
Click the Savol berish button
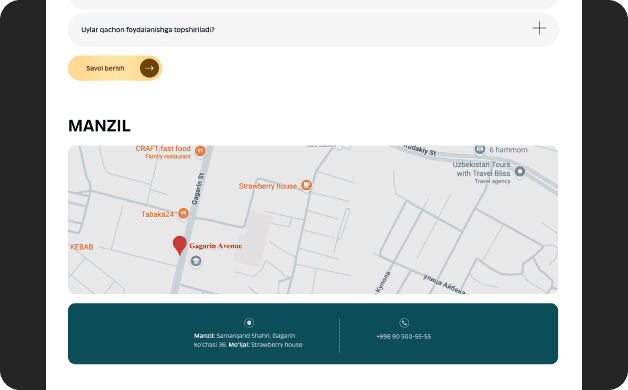pos(115,68)
